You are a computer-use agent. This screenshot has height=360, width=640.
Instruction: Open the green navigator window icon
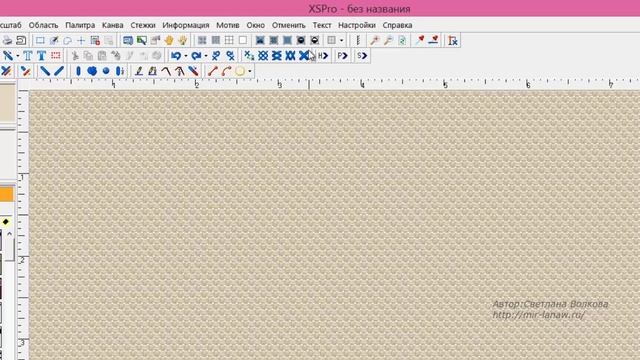pos(142,40)
